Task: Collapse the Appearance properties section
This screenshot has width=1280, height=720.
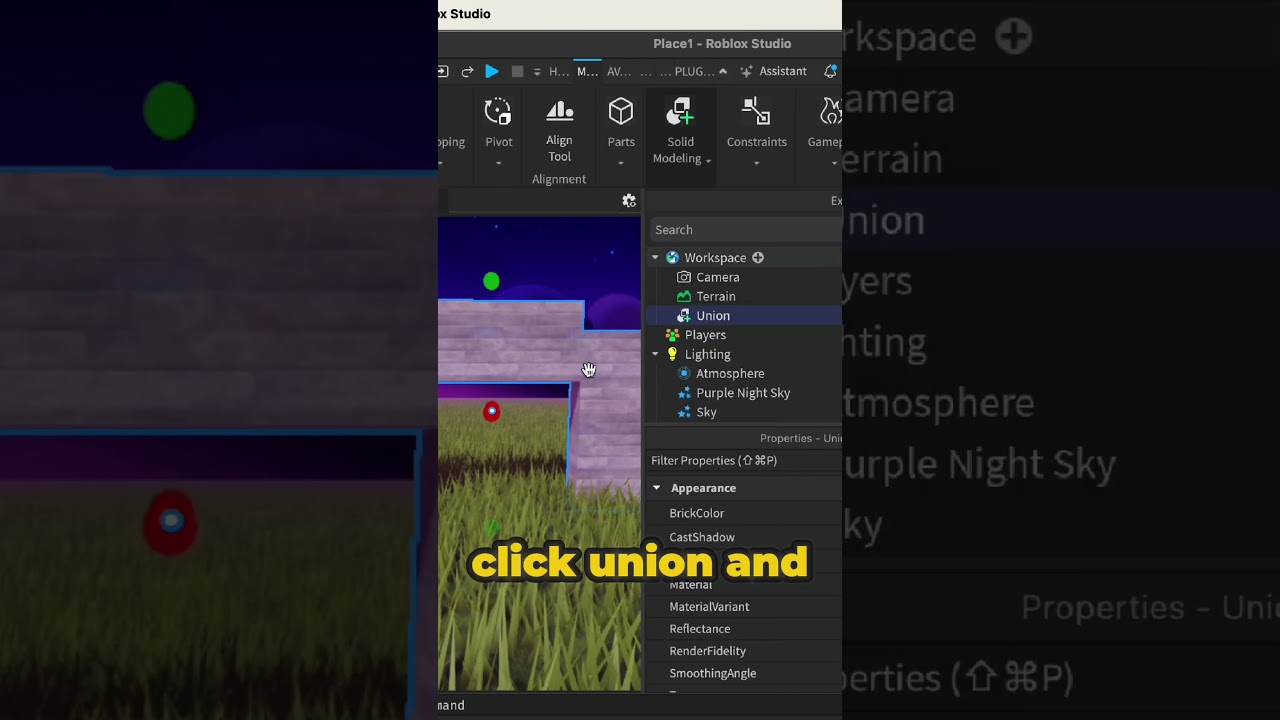Action: 657,488
